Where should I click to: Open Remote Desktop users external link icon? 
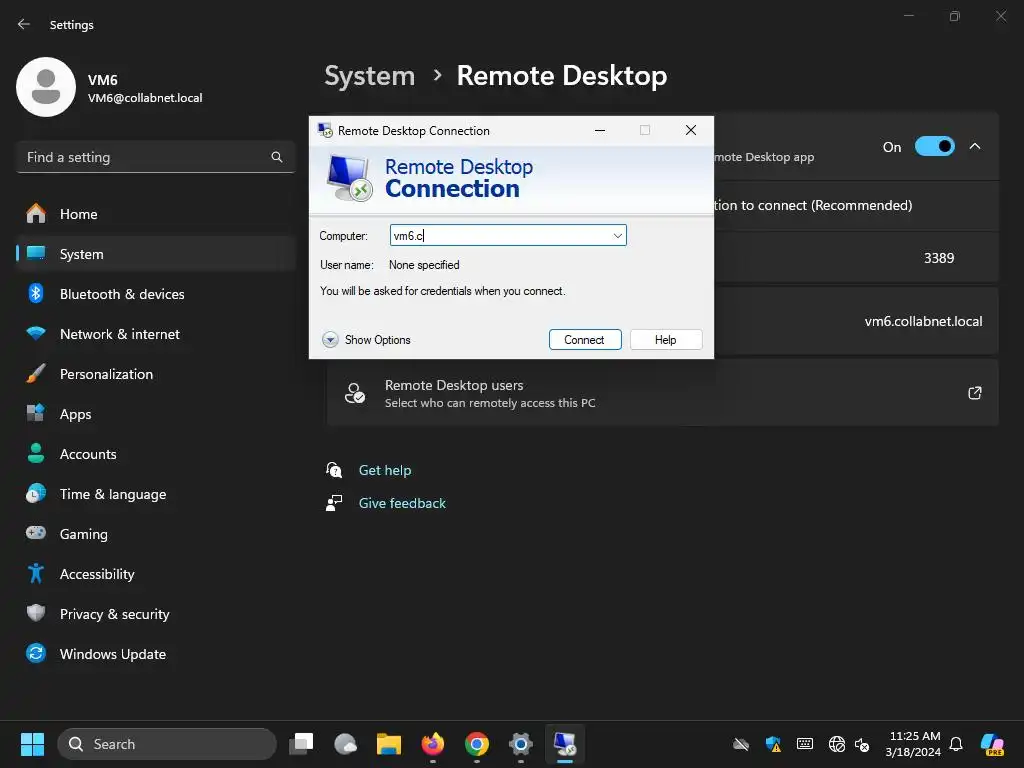coord(974,393)
